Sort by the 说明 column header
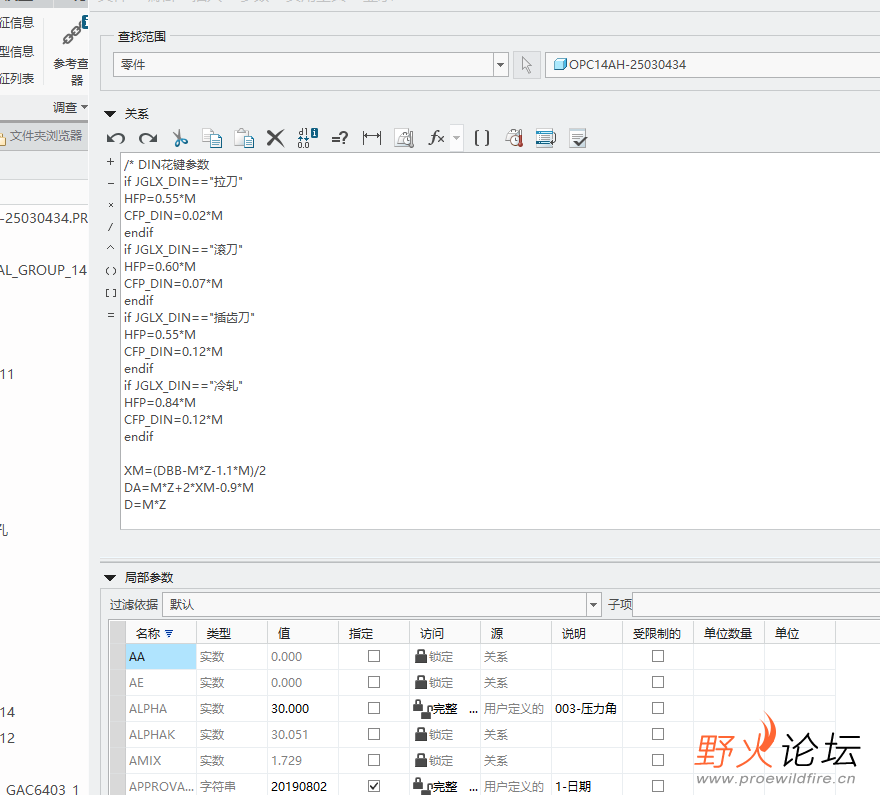 [x=574, y=633]
